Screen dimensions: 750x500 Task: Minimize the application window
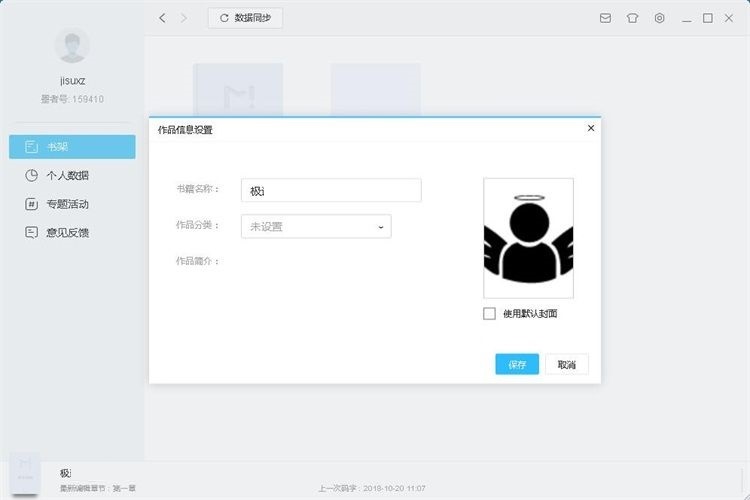click(685, 18)
